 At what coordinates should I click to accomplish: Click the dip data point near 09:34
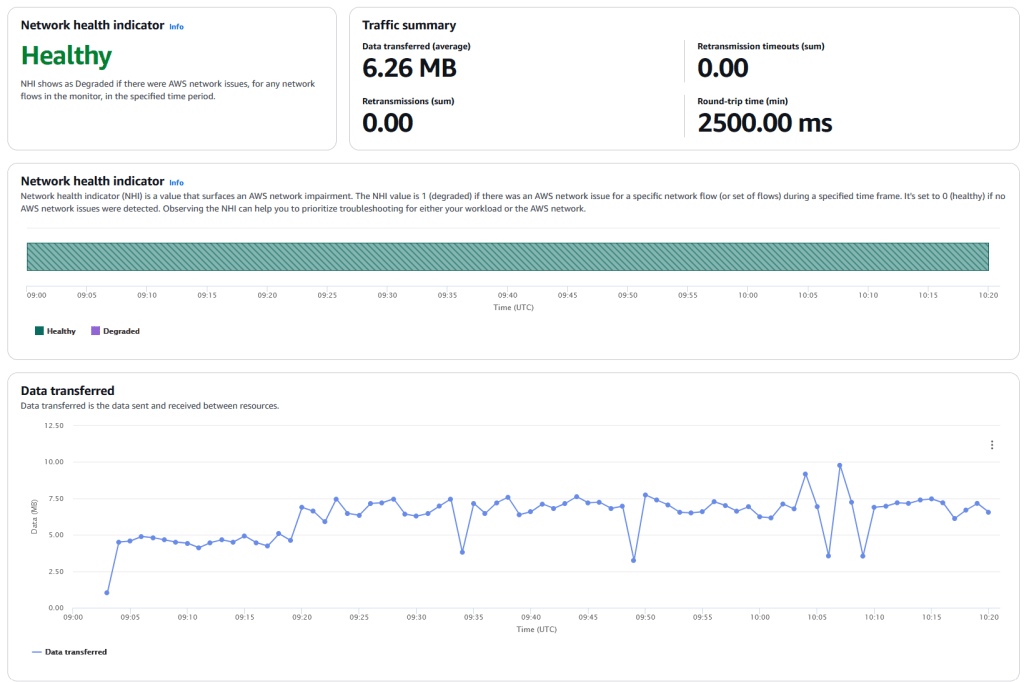pos(462,552)
